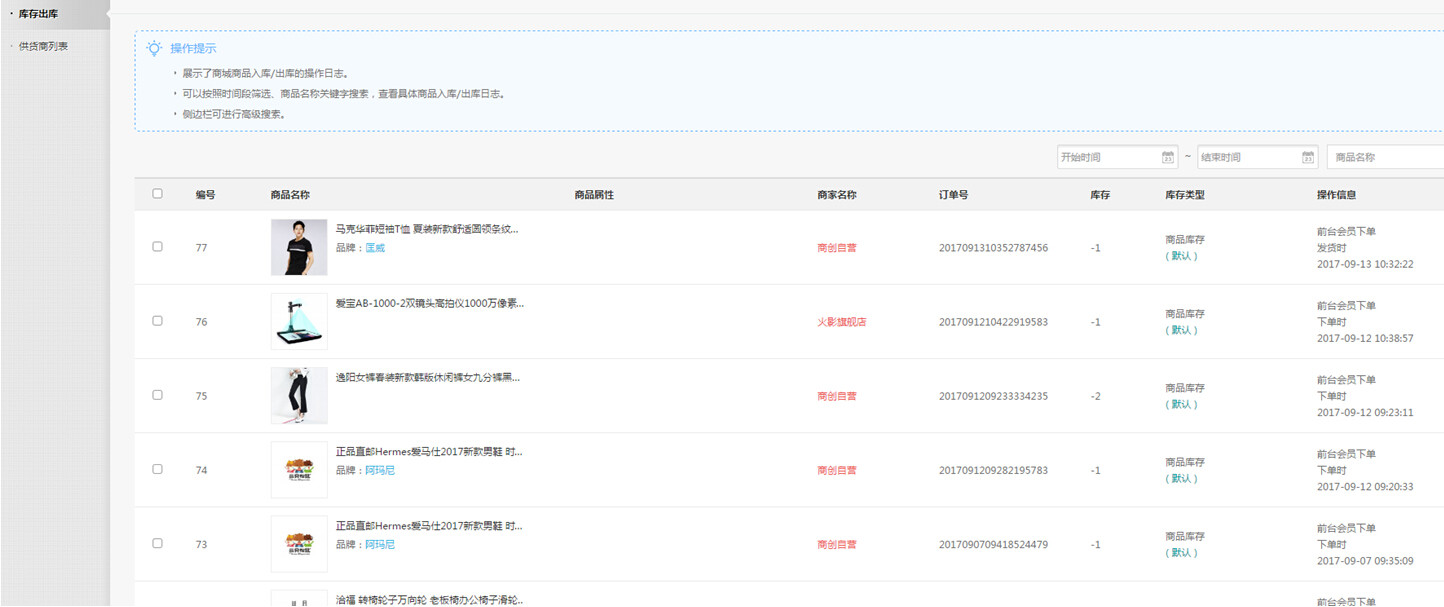Click timestamp 2017-09-12 09:23:11
Viewport: 1444px width, 607px height.
coord(1365,412)
